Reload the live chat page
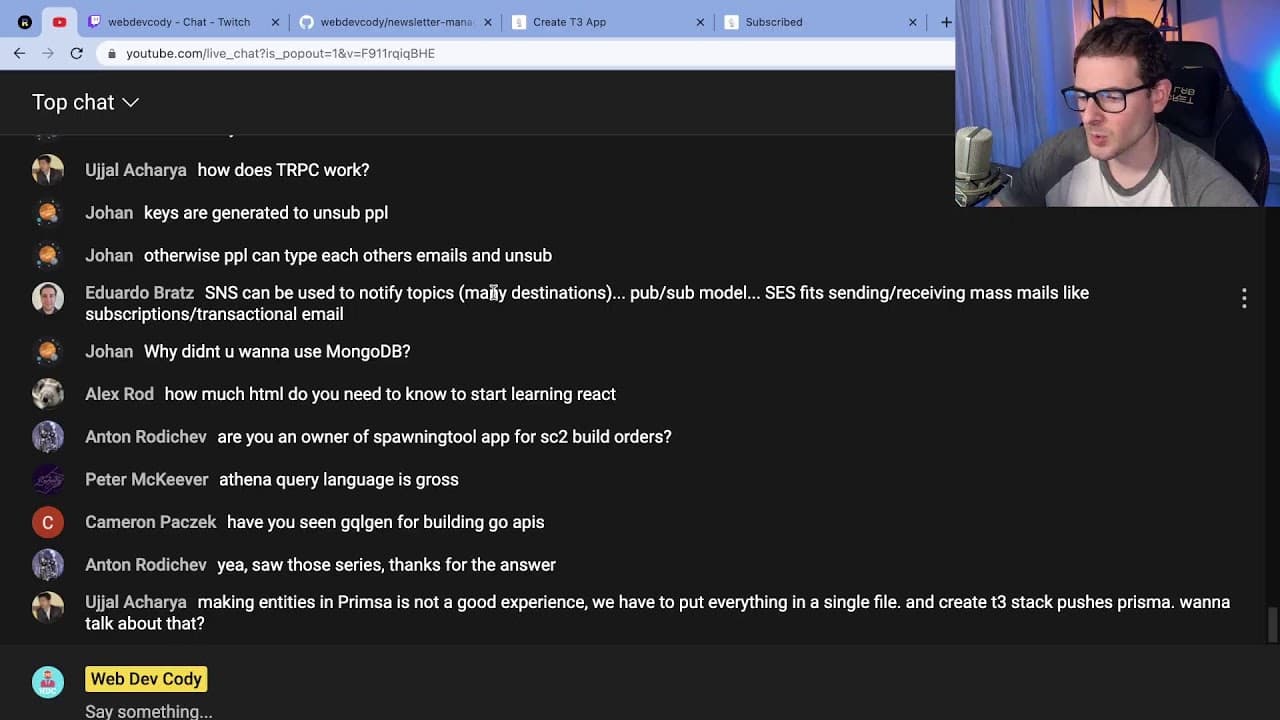Image resolution: width=1280 pixels, height=720 pixels. pyautogui.click(x=76, y=53)
